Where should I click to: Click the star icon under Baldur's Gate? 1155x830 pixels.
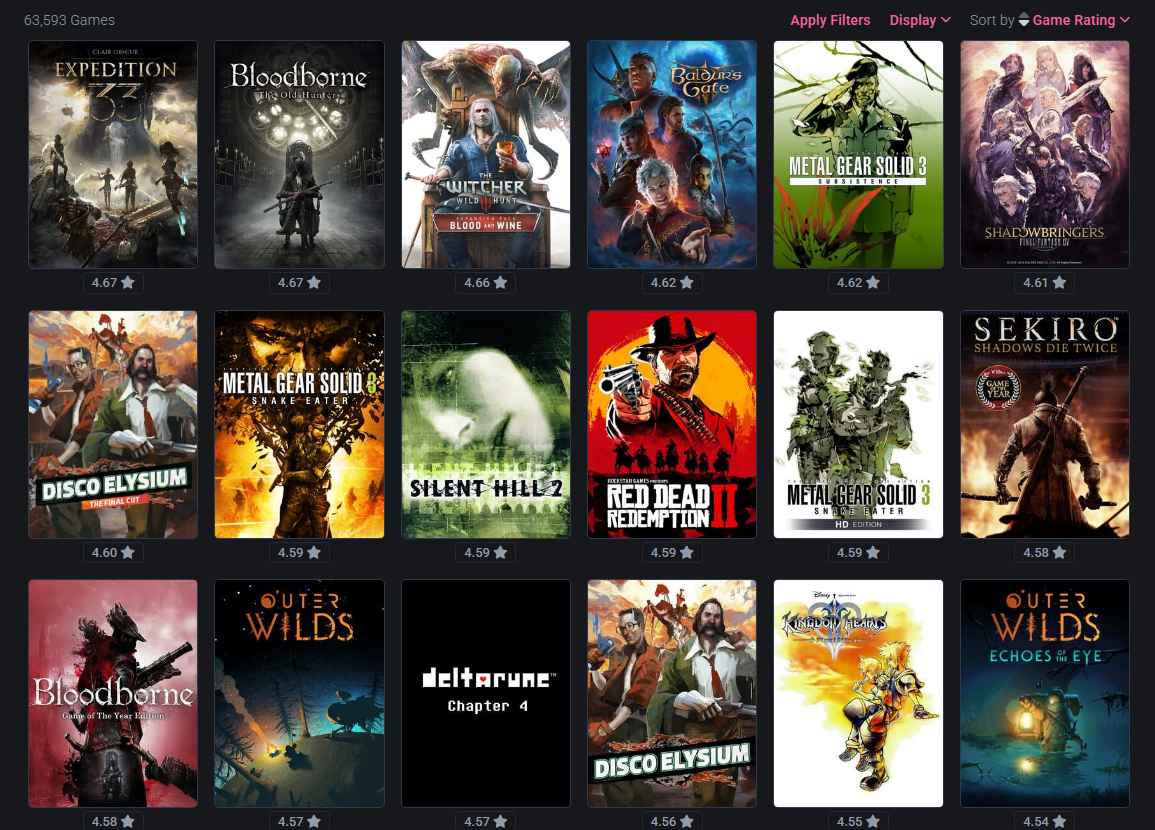pyautogui.click(x=687, y=282)
